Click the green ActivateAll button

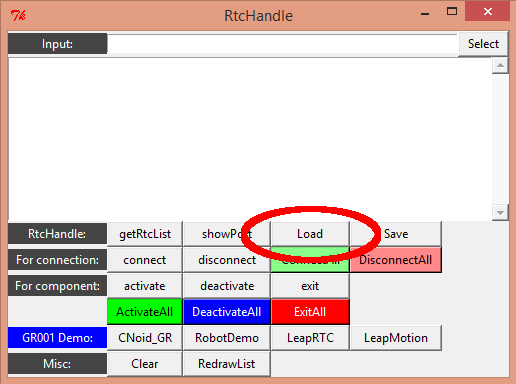pyautogui.click(x=145, y=312)
